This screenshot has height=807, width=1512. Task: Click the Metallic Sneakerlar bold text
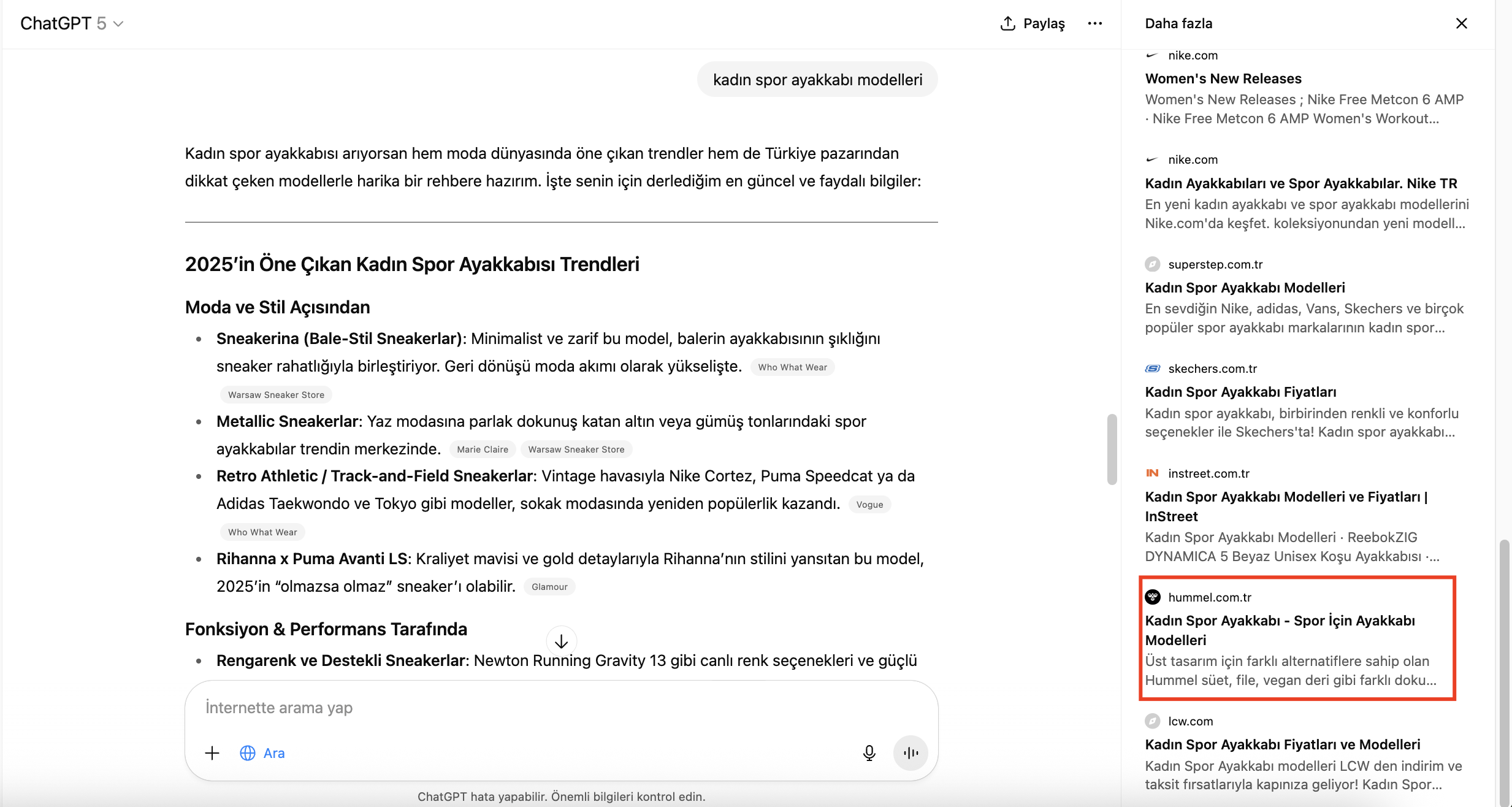click(x=287, y=421)
